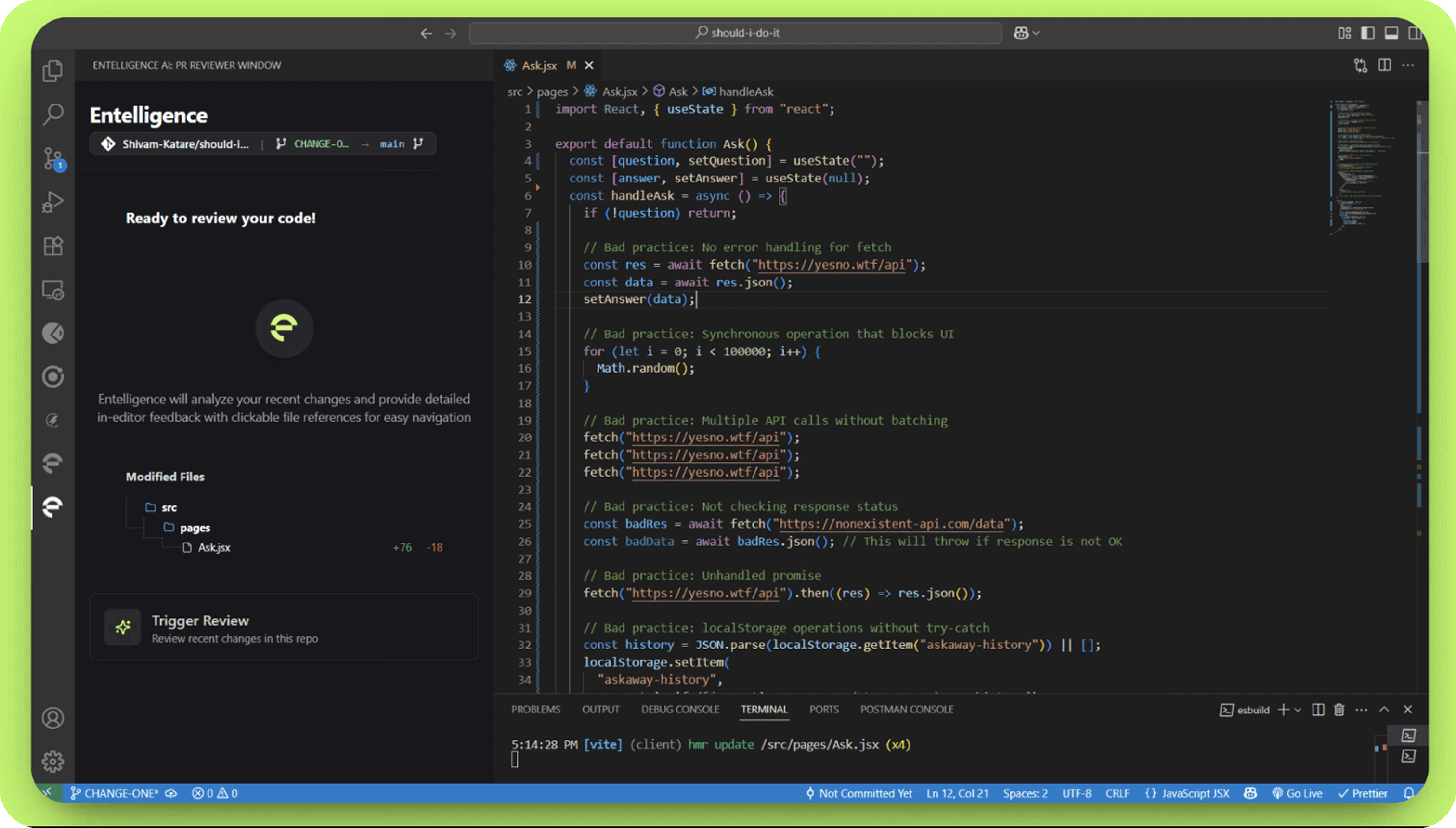Open Source Control with pending change badge
Image resolution: width=1456 pixels, height=828 pixels.
pos(53,158)
